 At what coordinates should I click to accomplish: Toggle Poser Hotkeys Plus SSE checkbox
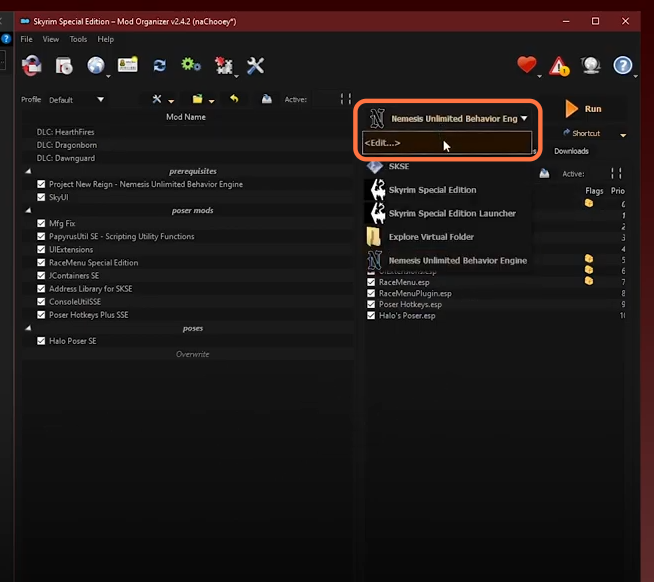[x=41, y=315]
